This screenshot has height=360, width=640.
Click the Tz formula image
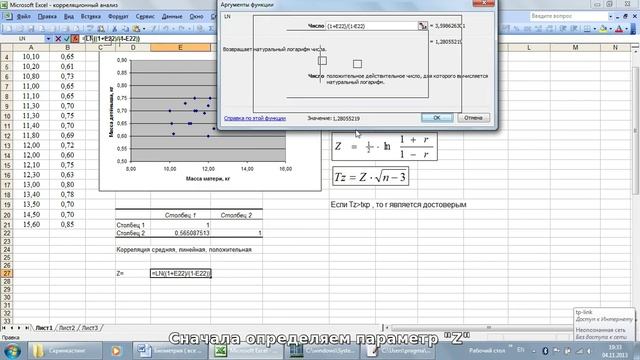[x=370, y=177]
